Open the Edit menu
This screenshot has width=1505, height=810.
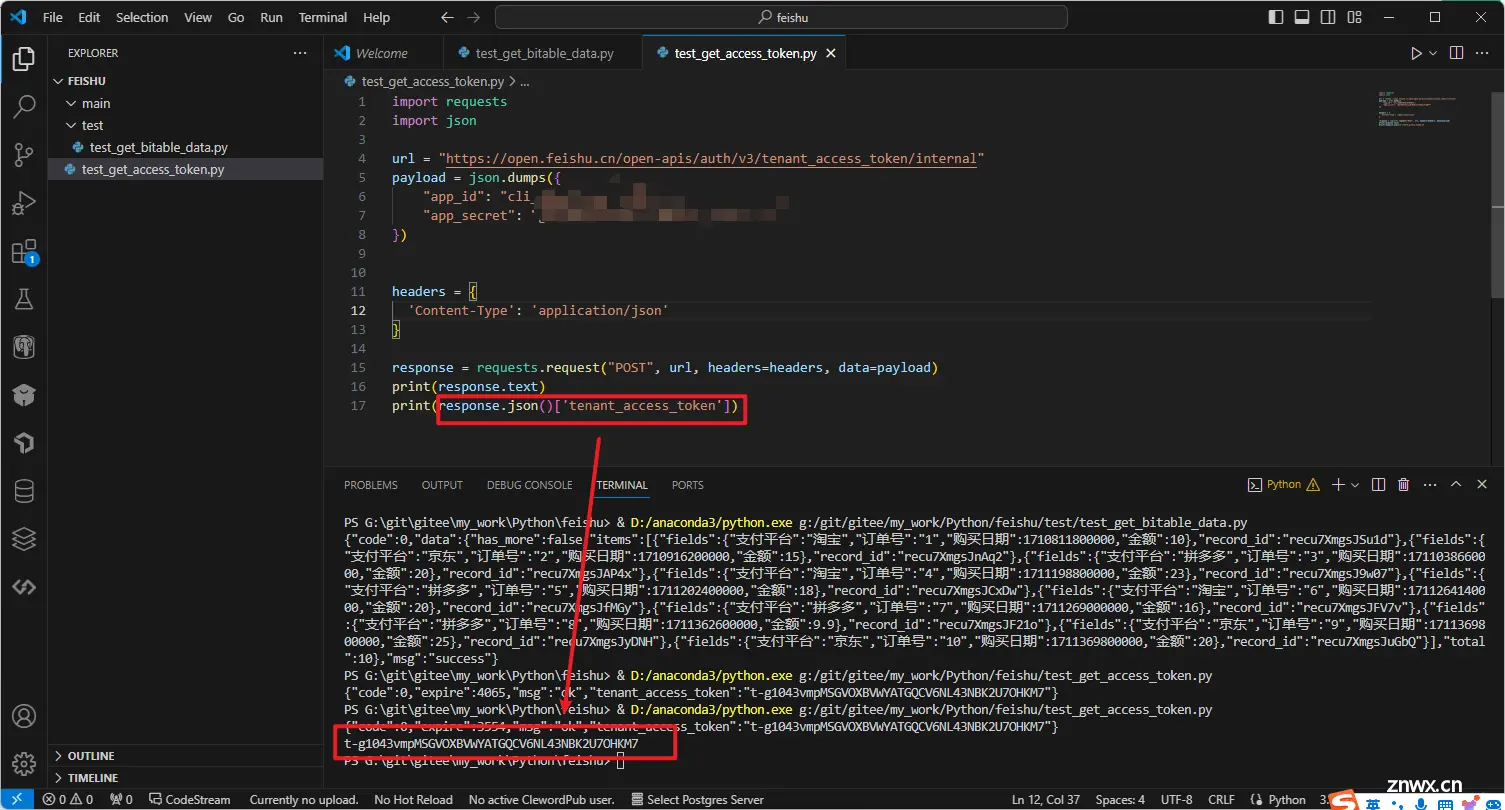(x=89, y=17)
